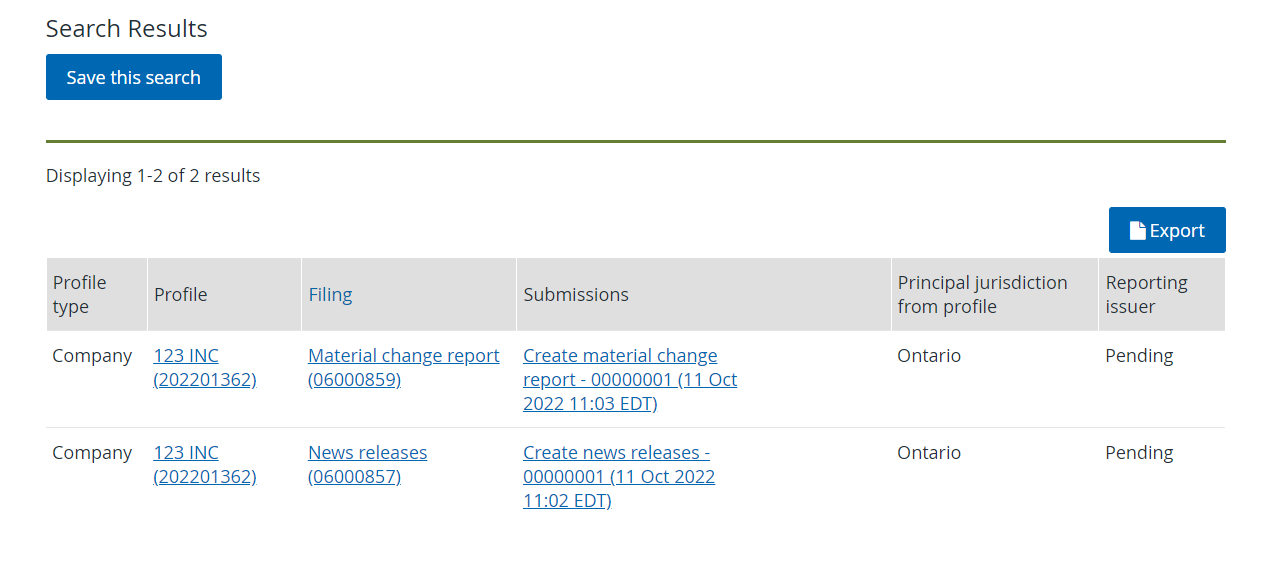Open Material change report (06000859) filing

404,367
